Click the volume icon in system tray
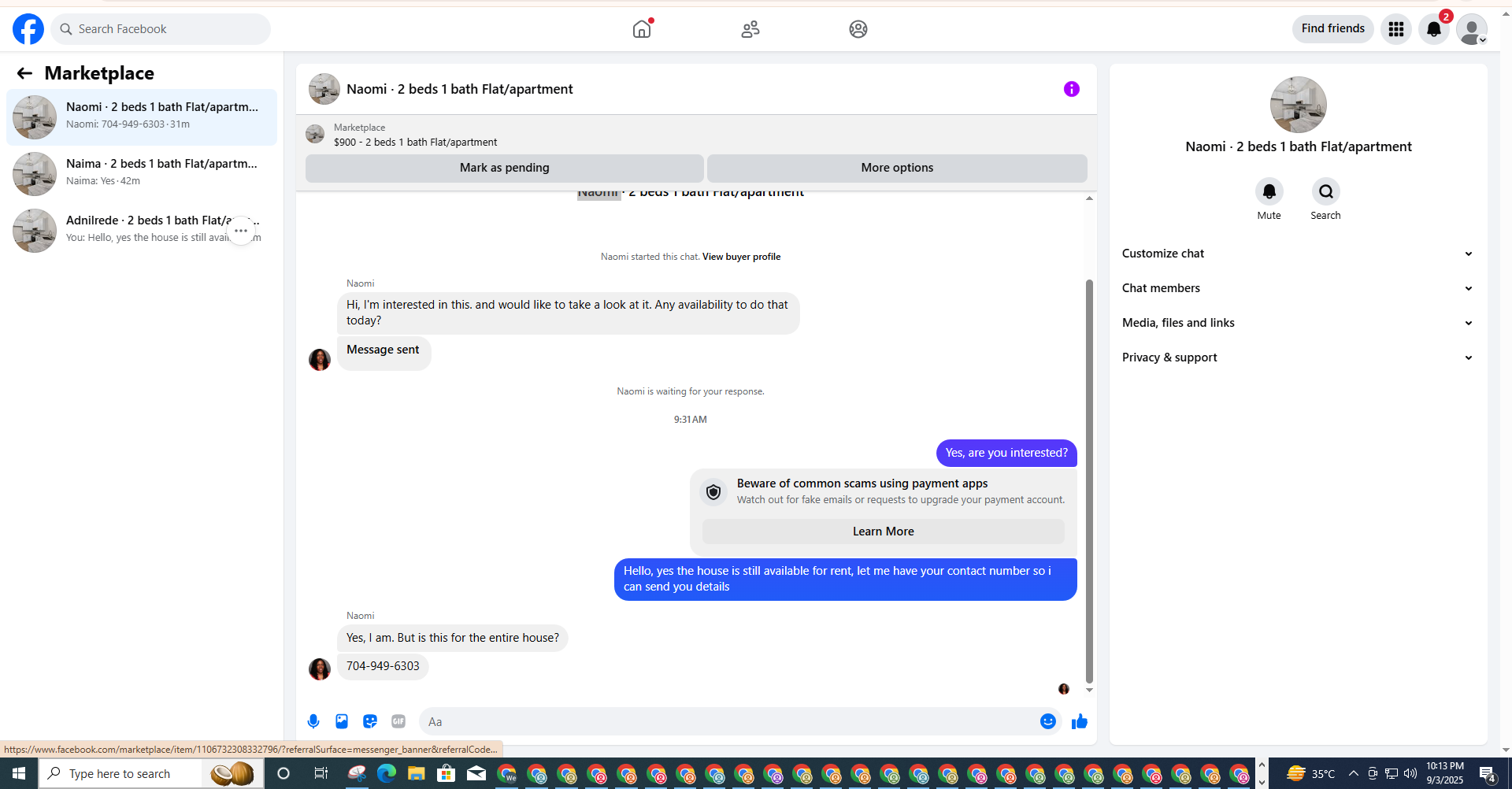1512x789 pixels. tap(1410, 773)
